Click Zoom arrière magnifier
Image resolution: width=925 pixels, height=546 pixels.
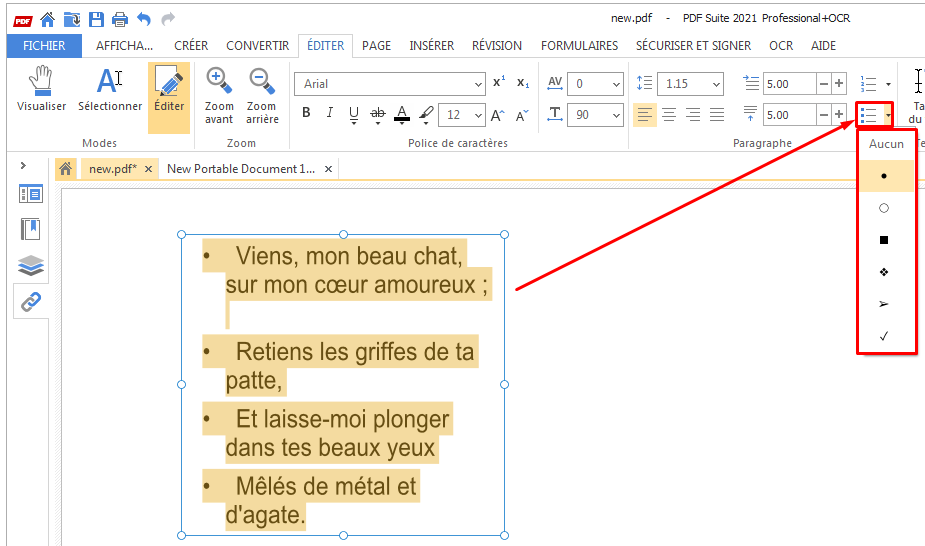pyautogui.click(x=262, y=96)
